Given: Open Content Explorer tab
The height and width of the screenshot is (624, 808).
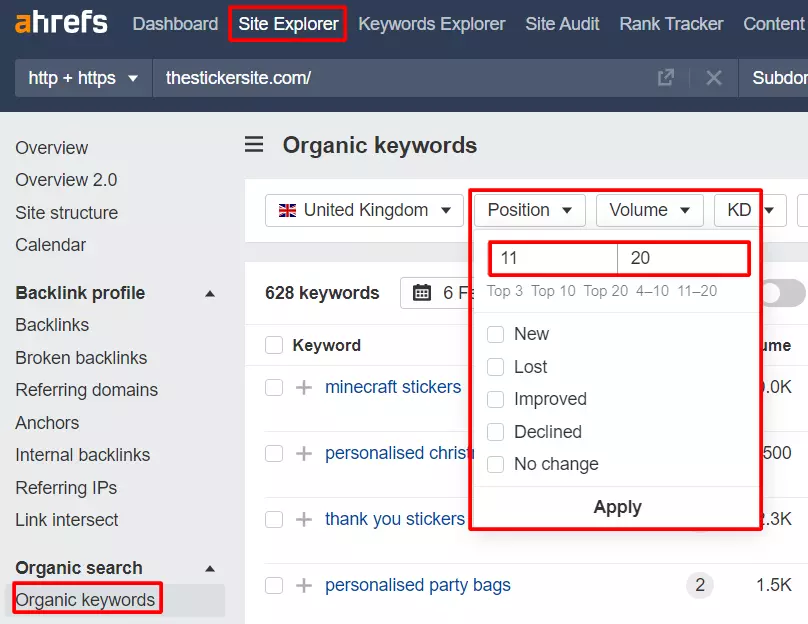Looking at the screenshot, I should [x=775, y=24].
